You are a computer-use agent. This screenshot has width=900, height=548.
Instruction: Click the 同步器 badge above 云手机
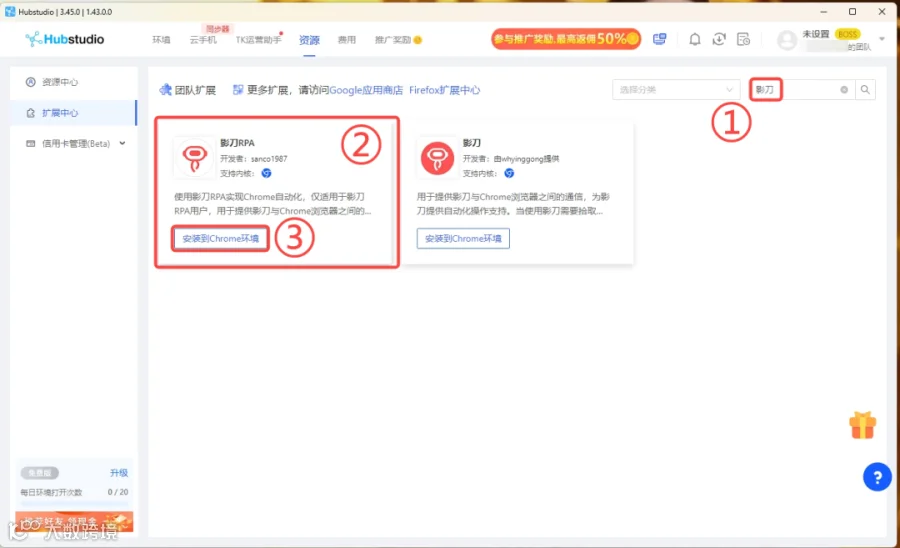click(x=218, y=29)
